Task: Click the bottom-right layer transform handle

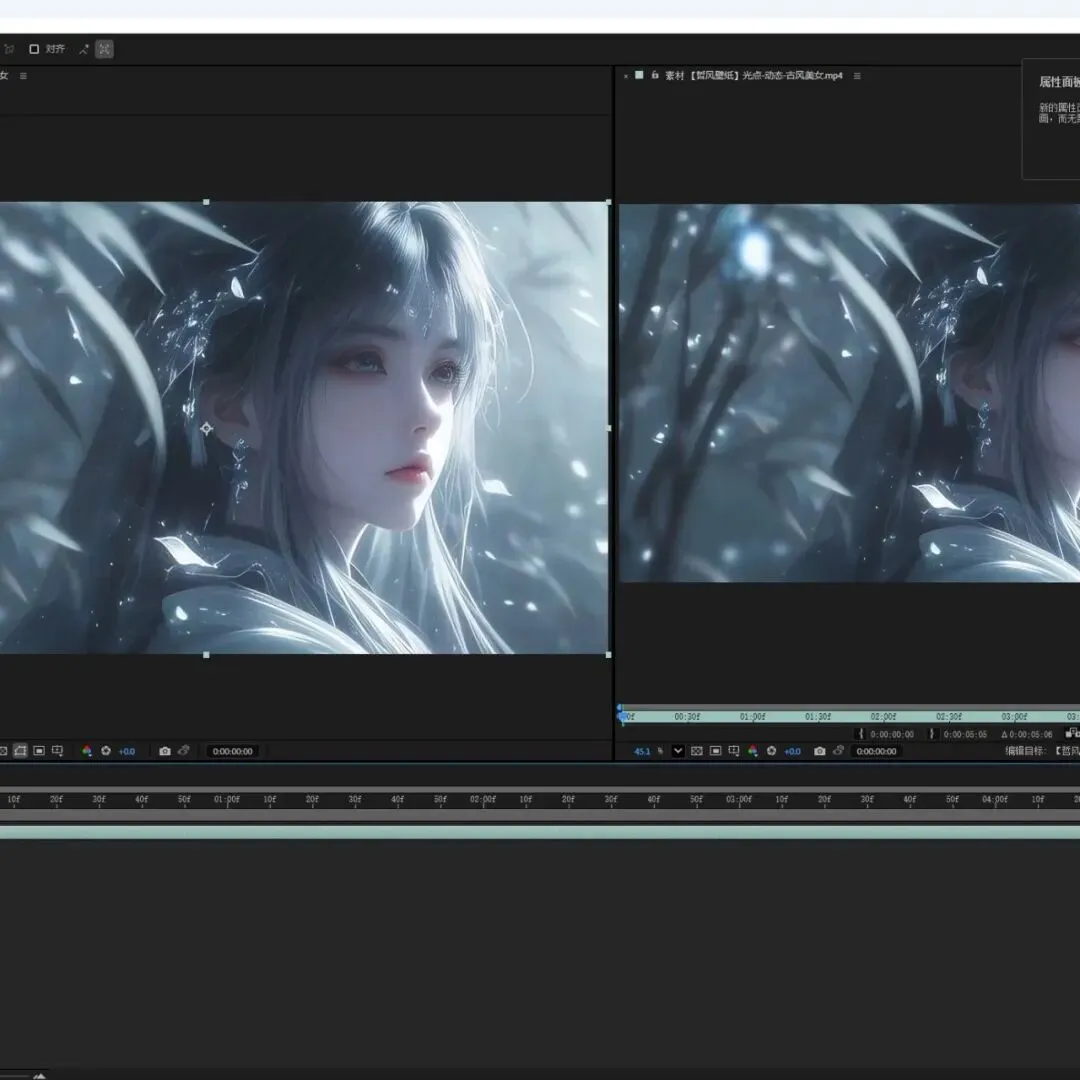Action: pyautogui.click(x=608, y=655)
